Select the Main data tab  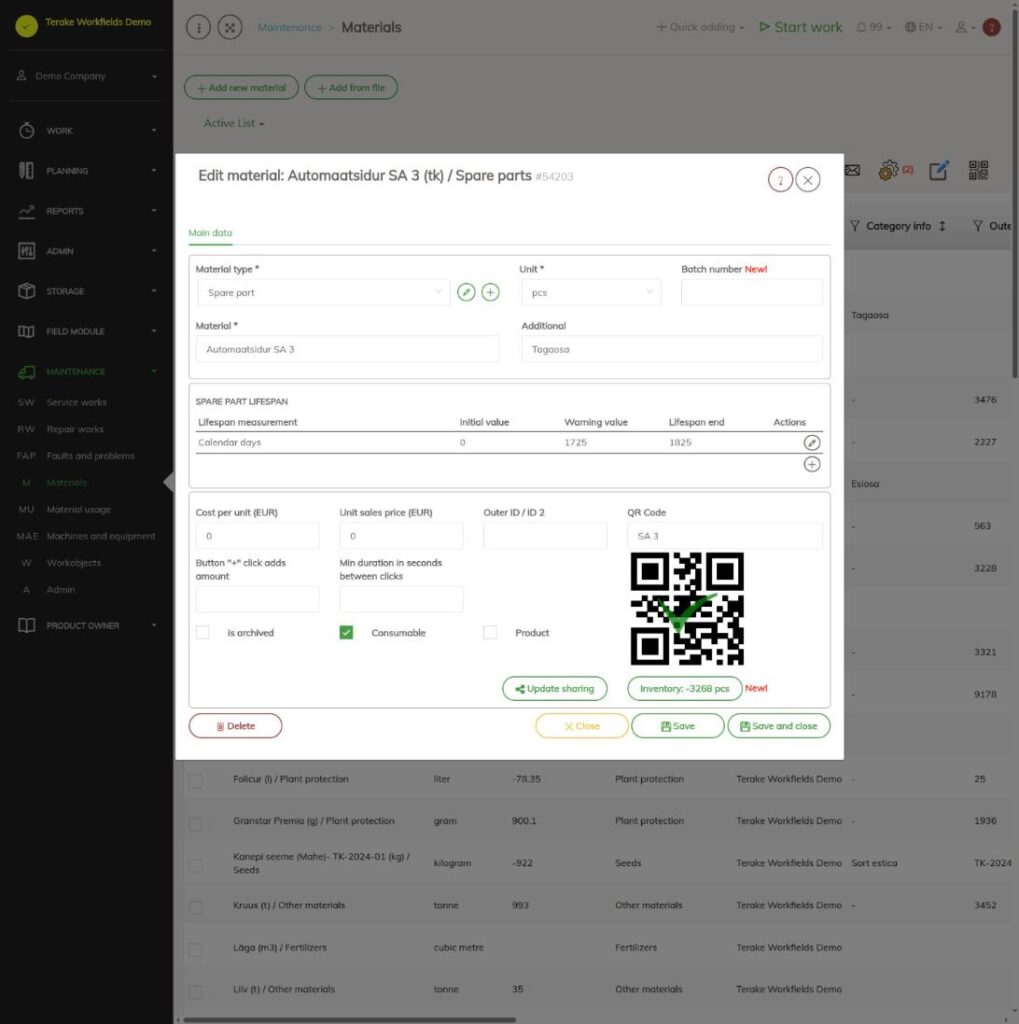click(x=210, y=232)
